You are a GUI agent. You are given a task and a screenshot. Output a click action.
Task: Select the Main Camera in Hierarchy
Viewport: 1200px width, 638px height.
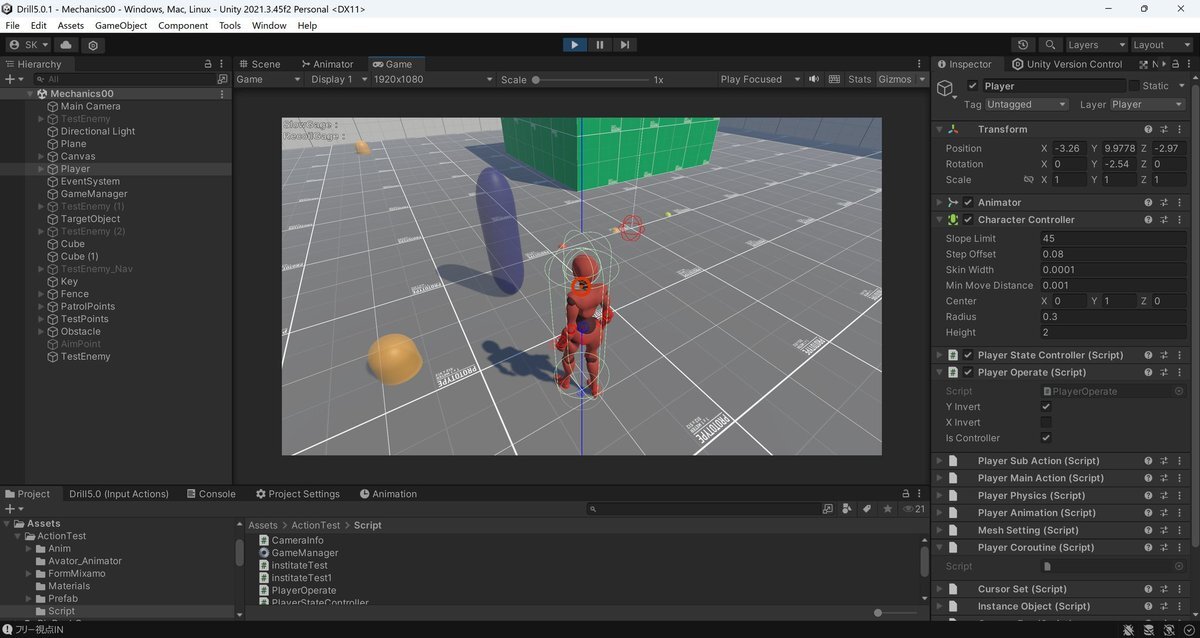tap(90, 106)
